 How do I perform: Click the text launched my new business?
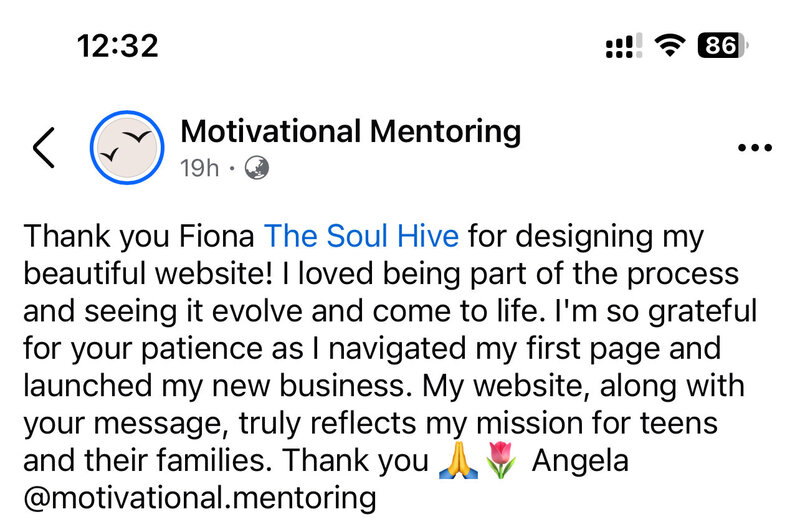pos(218,386)
